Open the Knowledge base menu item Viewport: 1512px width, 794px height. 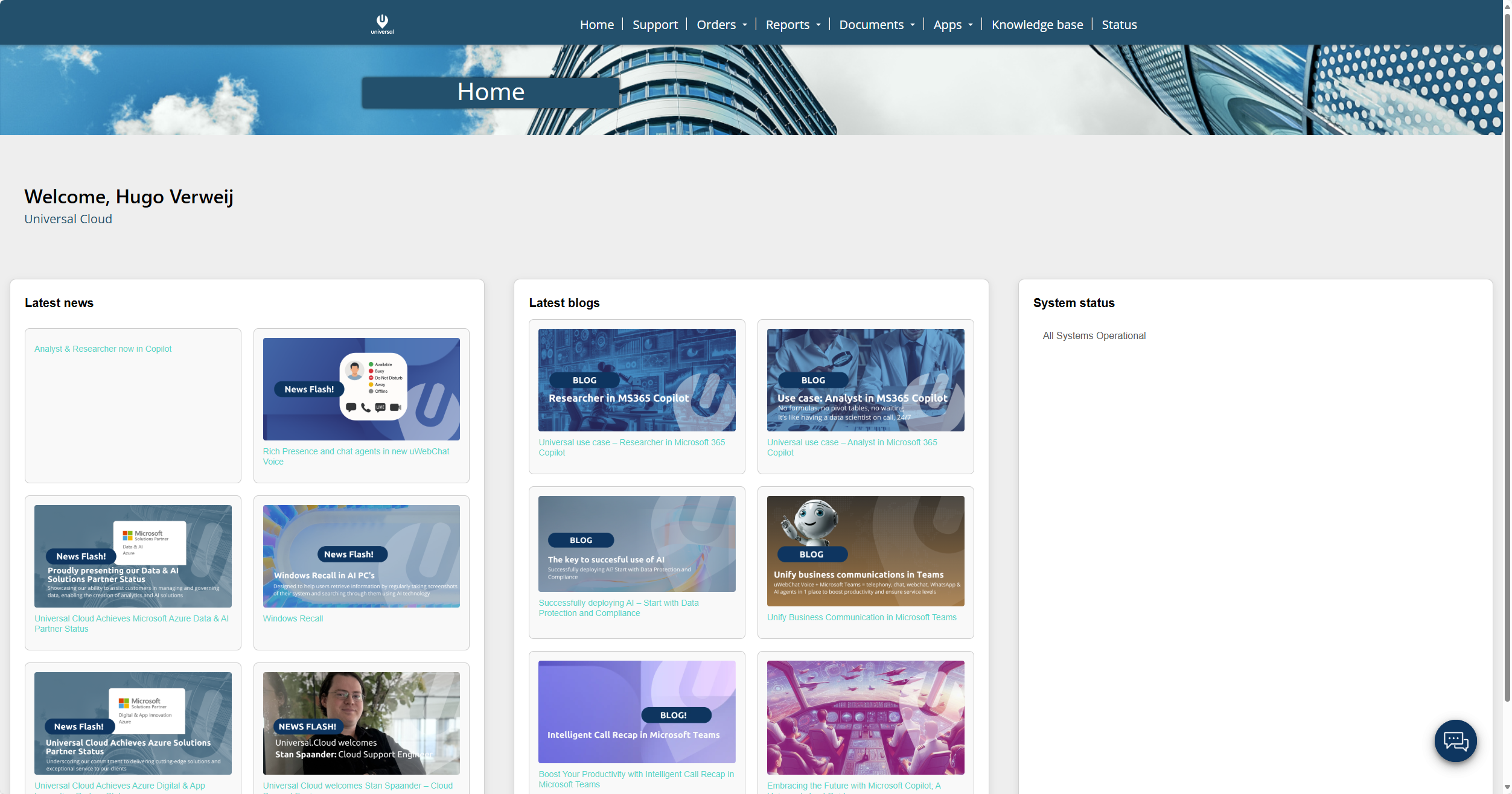click(1037, 25)
